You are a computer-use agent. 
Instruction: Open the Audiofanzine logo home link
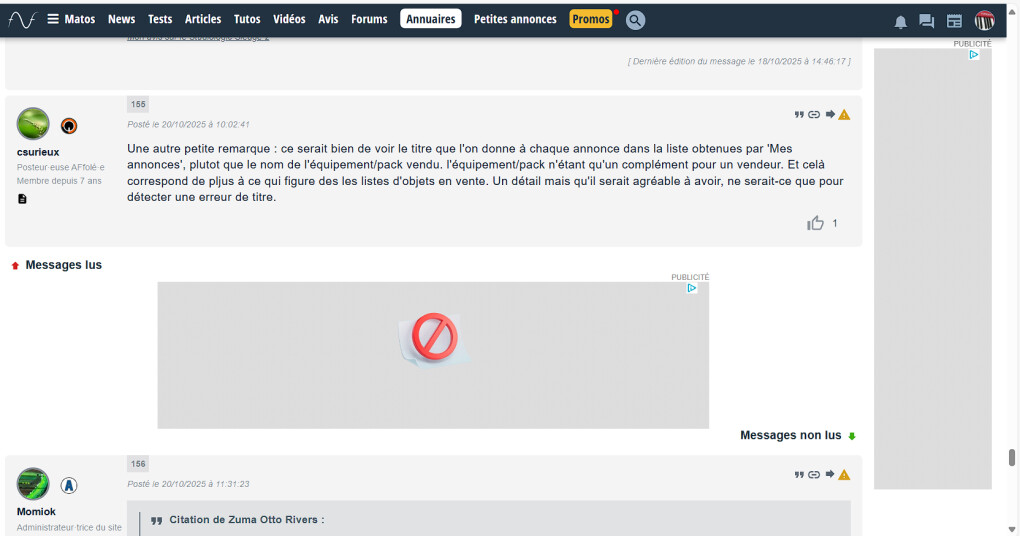(22, 20)
